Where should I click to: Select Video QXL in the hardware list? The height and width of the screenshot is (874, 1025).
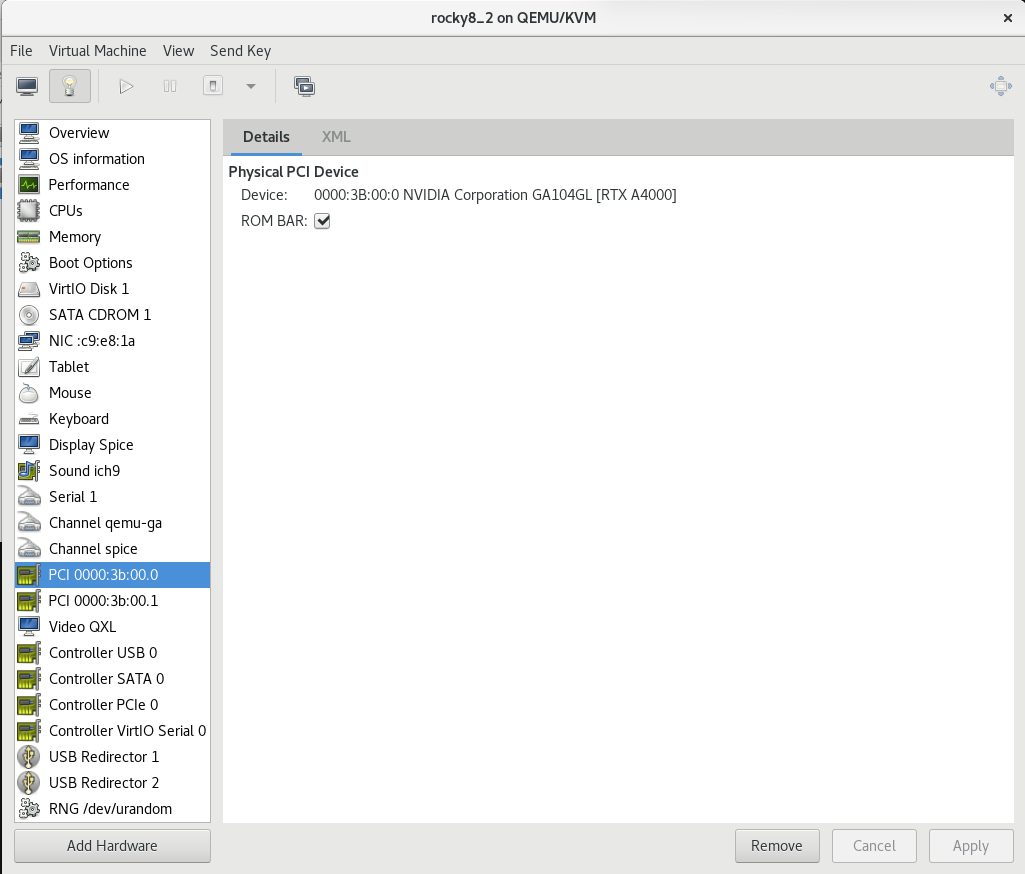tap(82, 627)
